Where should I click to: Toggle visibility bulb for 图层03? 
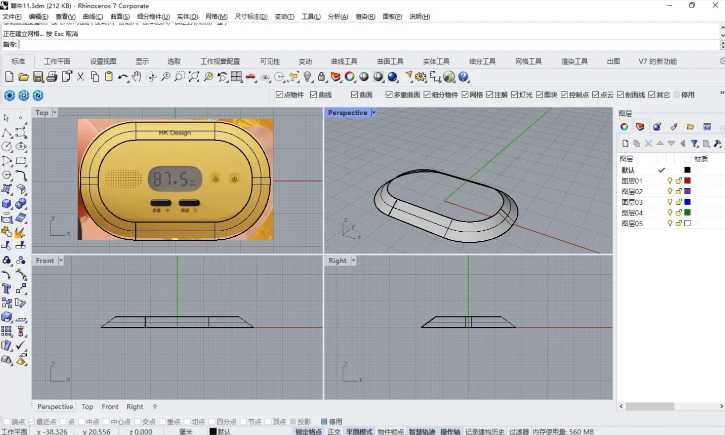(x=670, y=202)
